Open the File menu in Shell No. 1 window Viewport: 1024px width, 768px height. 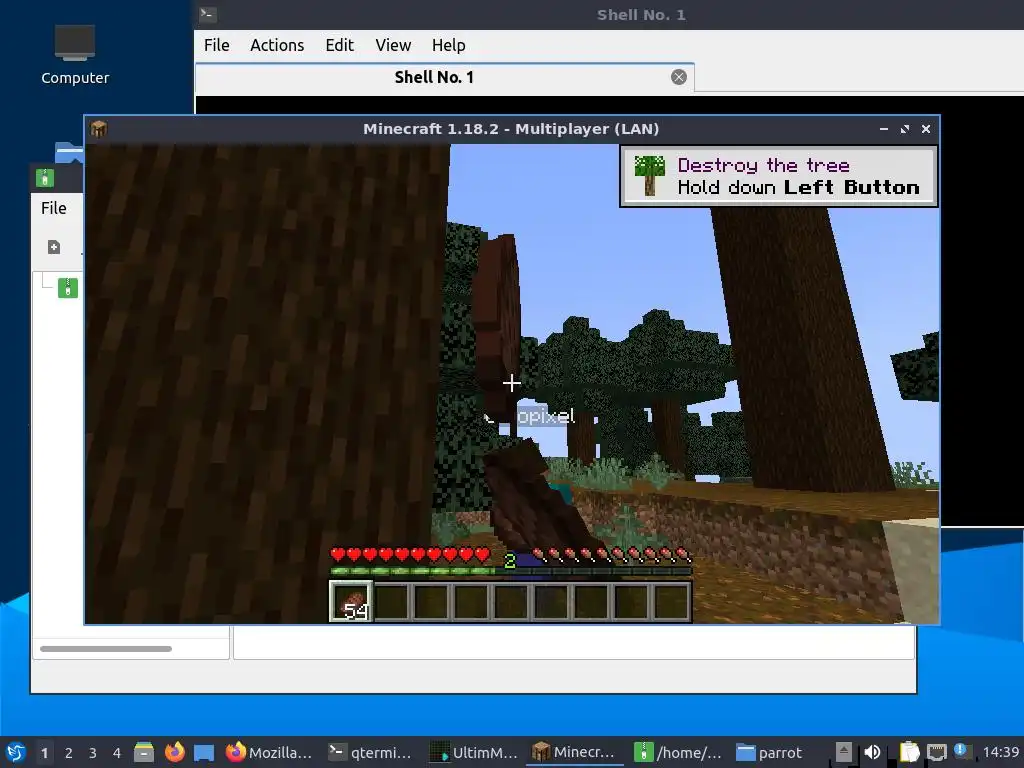[x=216, y=45]
